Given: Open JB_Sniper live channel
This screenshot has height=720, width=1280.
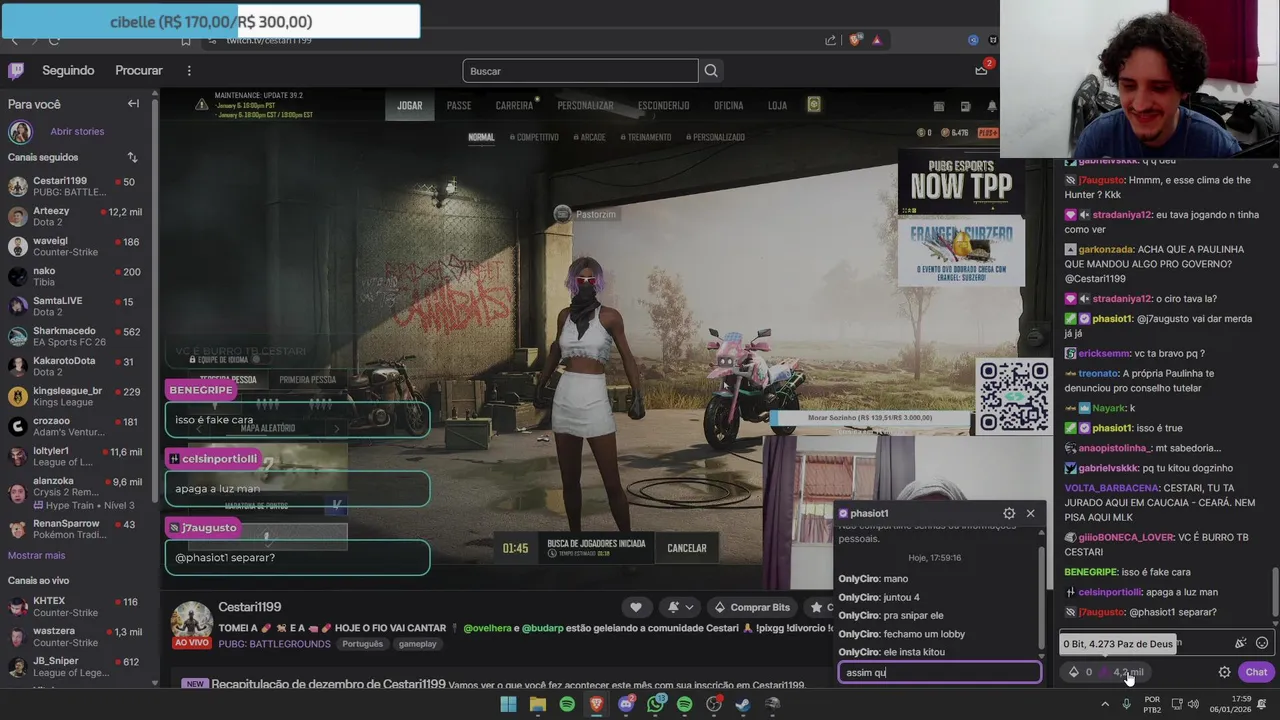Looking at the screenshot, I should click(x=77, y=666).
